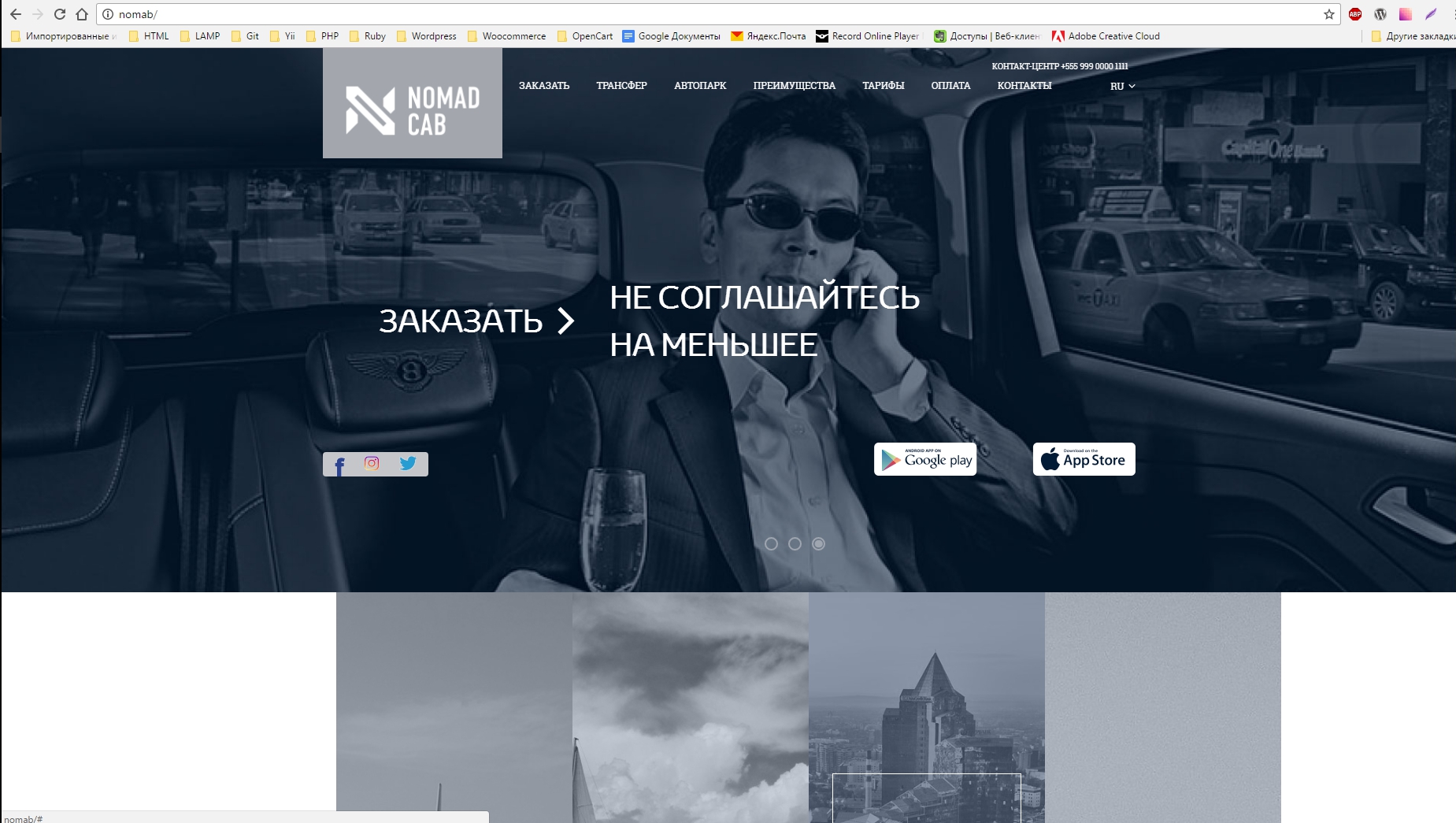Open the browser home page icon
The width and height of the screenshot is (1456, 823).
pyautogui.click(x=82, y=14)
